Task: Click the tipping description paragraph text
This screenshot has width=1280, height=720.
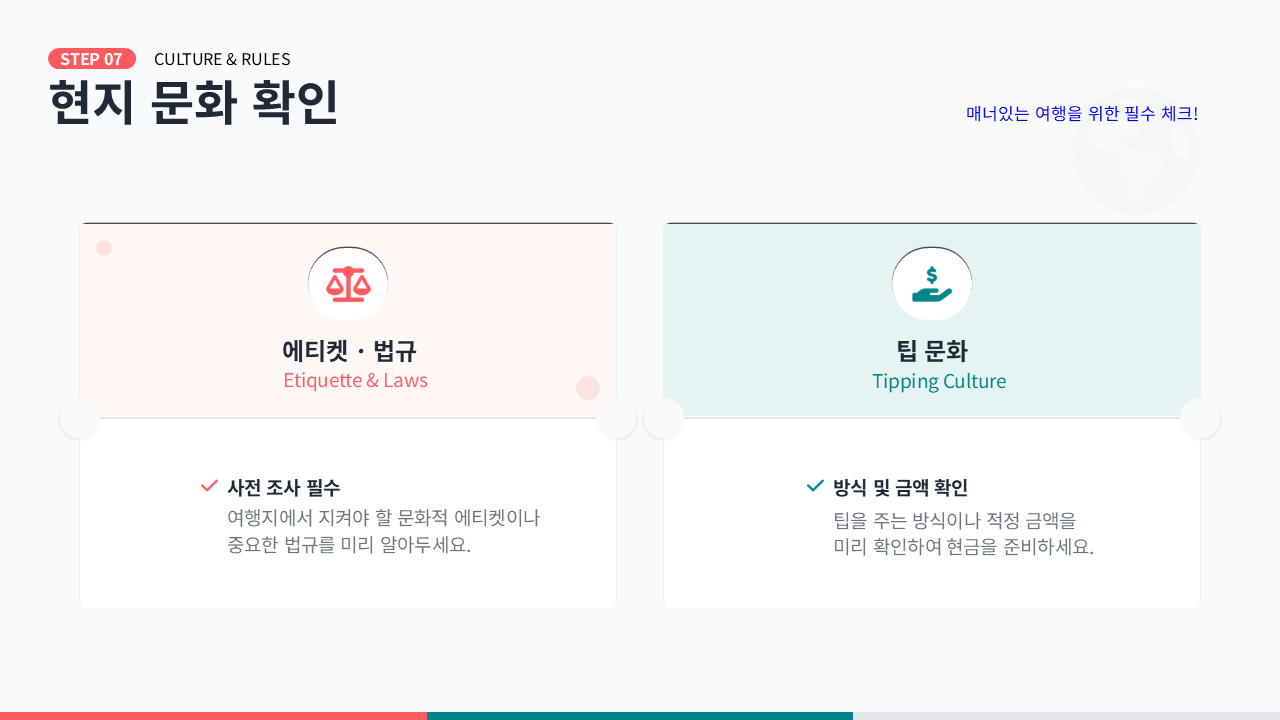Action: pos(963,533)
